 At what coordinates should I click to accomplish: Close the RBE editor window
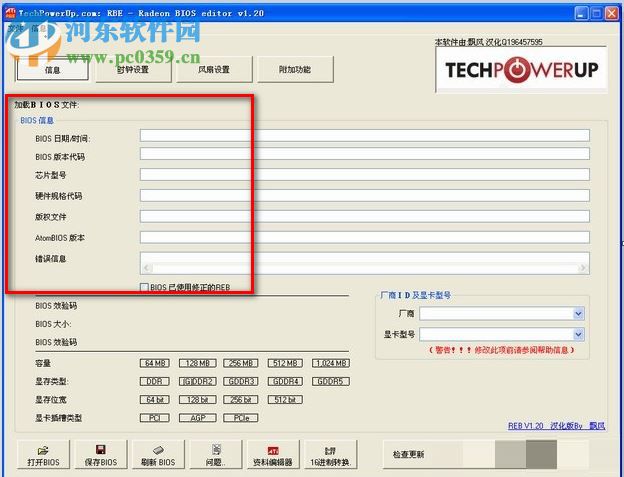click(x=612, y=13)
